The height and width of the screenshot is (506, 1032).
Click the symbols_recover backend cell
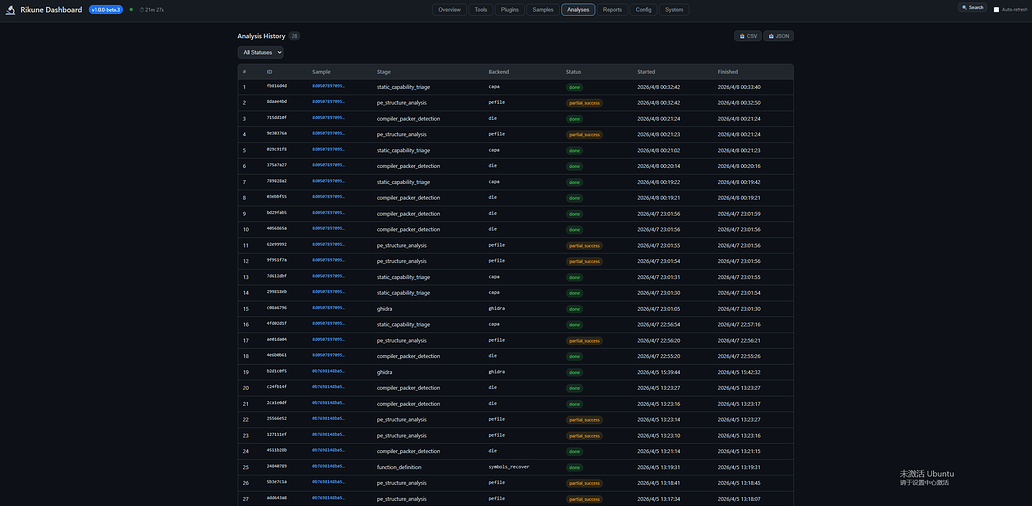[x=509, y=467]
